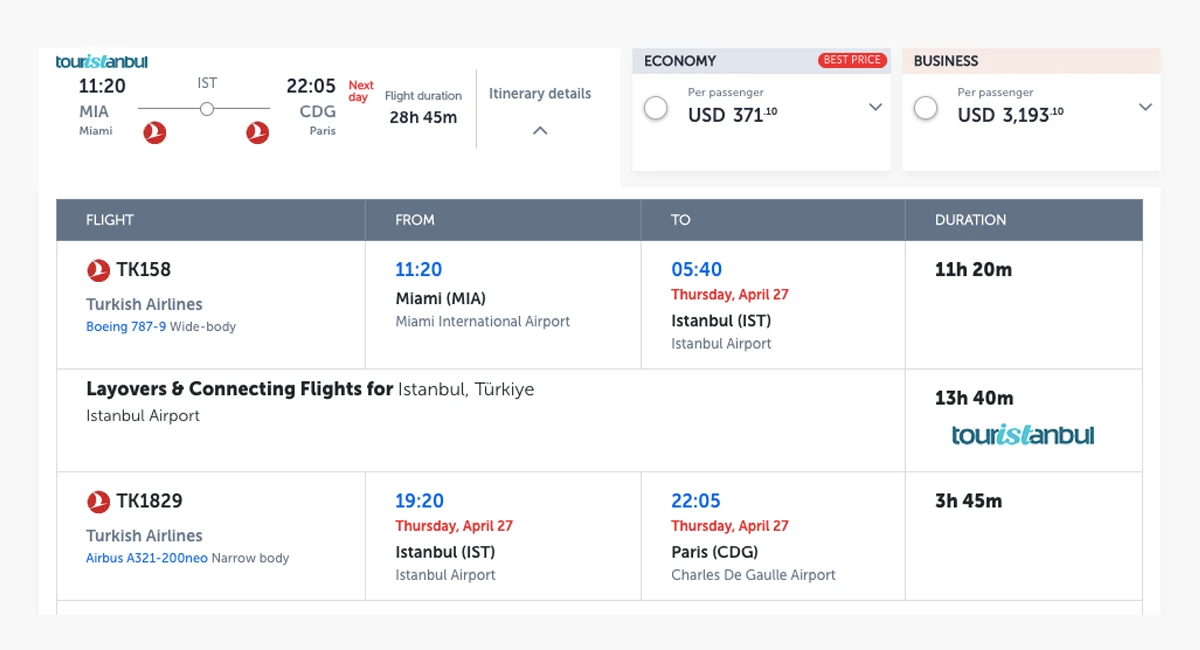This screenshot has height=650, width=1200.
Task: Click the DURATION column header
Action: tap(971, 220)
